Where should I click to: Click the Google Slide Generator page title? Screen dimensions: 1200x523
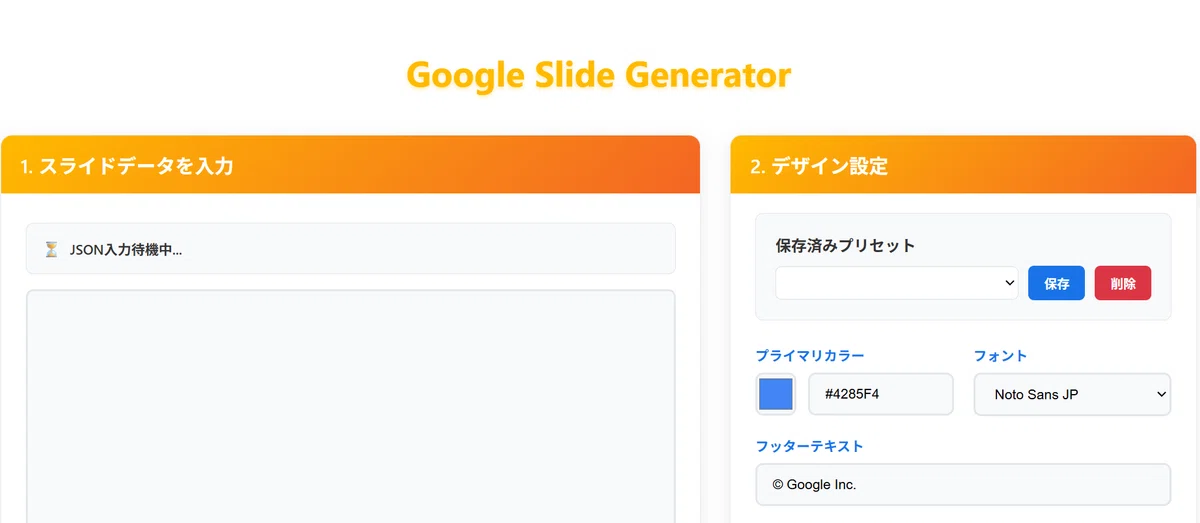599,75
